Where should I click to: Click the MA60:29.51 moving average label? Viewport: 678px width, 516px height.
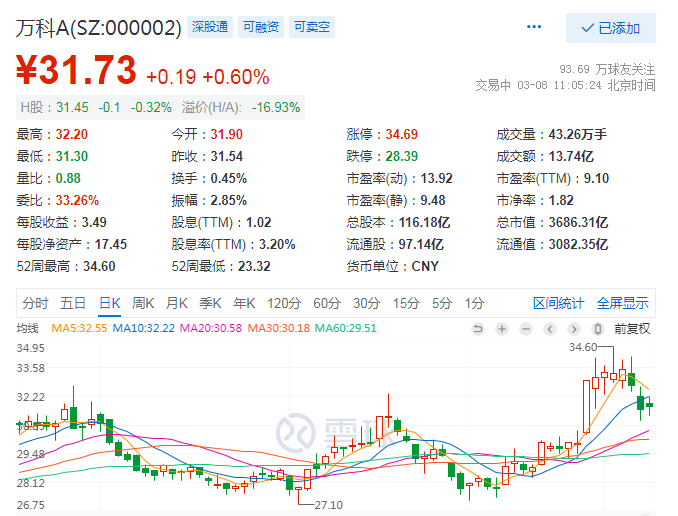coord(345,328)
